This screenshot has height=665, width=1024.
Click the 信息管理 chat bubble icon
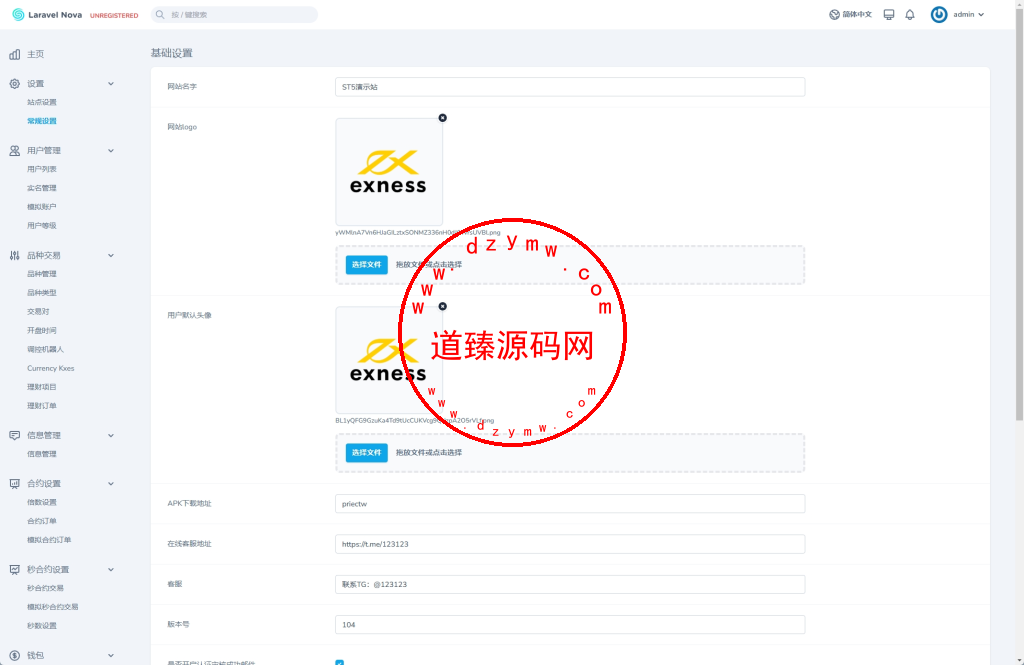[x=14, y=435]
